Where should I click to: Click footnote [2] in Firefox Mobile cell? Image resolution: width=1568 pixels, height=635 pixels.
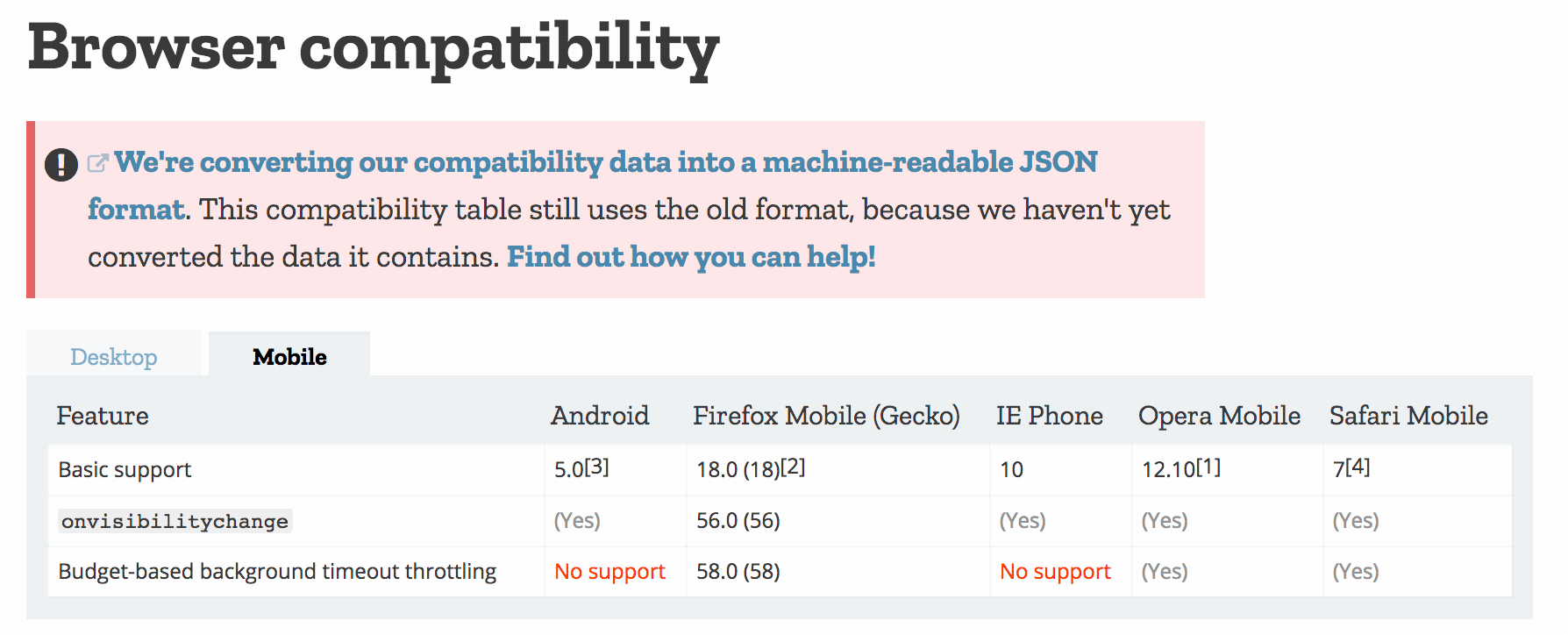pyautogui.click(x=793, y=467)
